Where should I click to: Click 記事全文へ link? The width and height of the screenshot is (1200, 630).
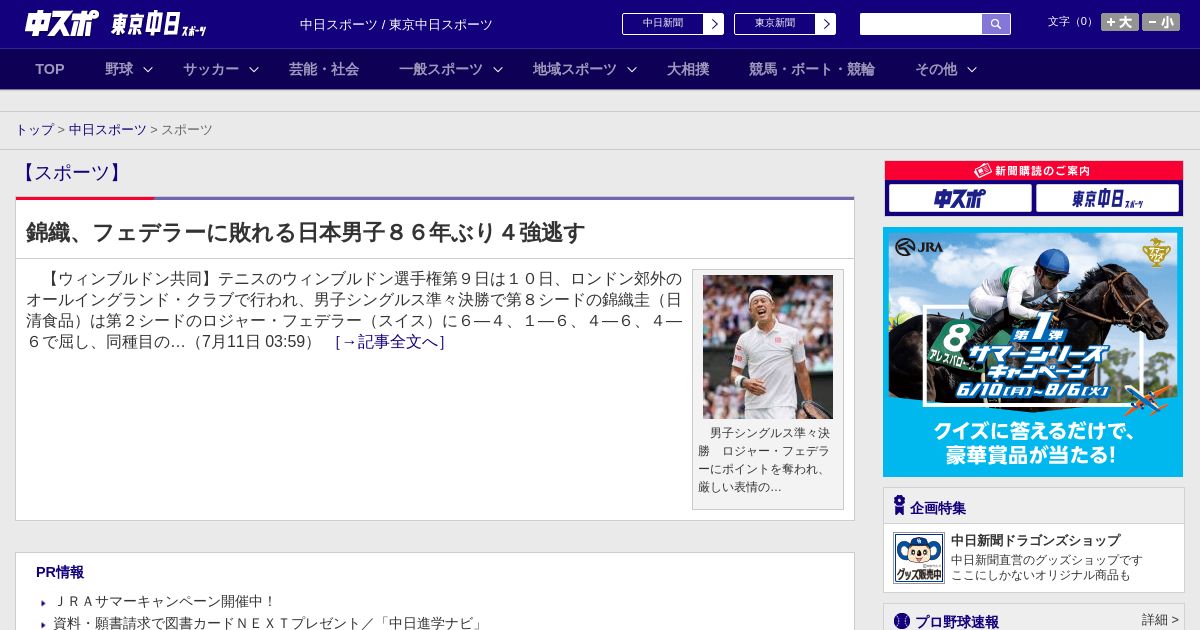390,342
